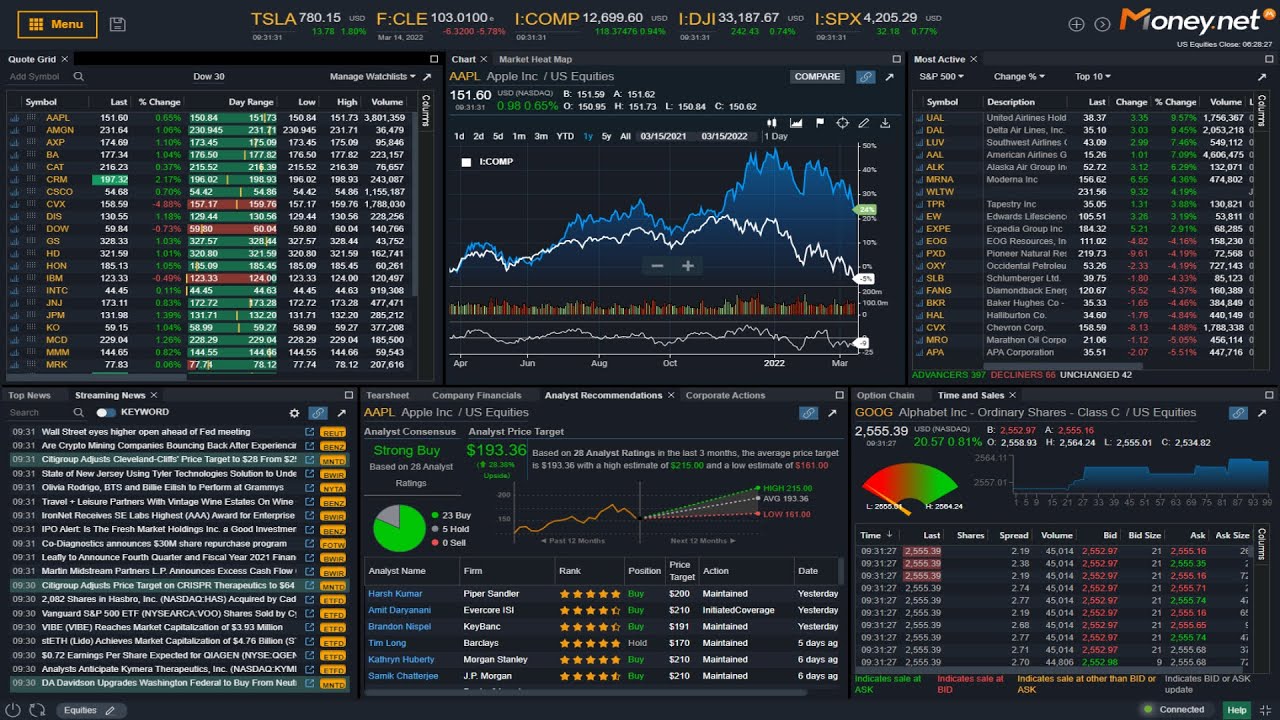Select the 3m chart range

pos(541,136)
